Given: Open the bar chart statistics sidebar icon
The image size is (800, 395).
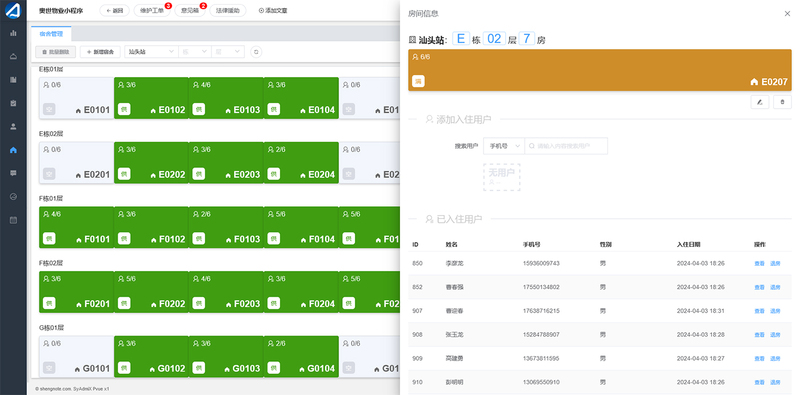Looking at the screenshot, I should (x=13, y=33).
